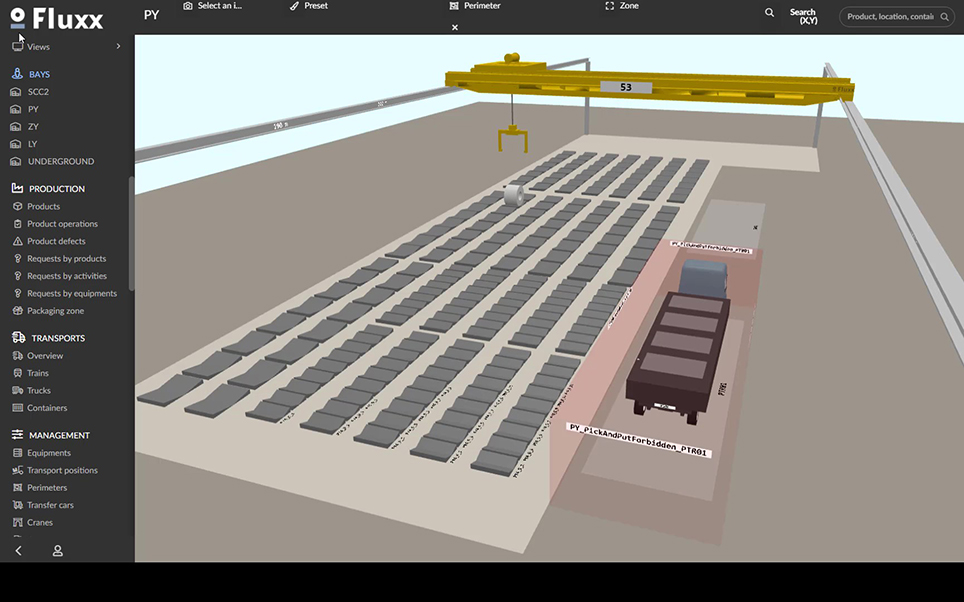This screenshot has width=964, height=602.
Task: Expand the Views menu
Action: point(38,46)
